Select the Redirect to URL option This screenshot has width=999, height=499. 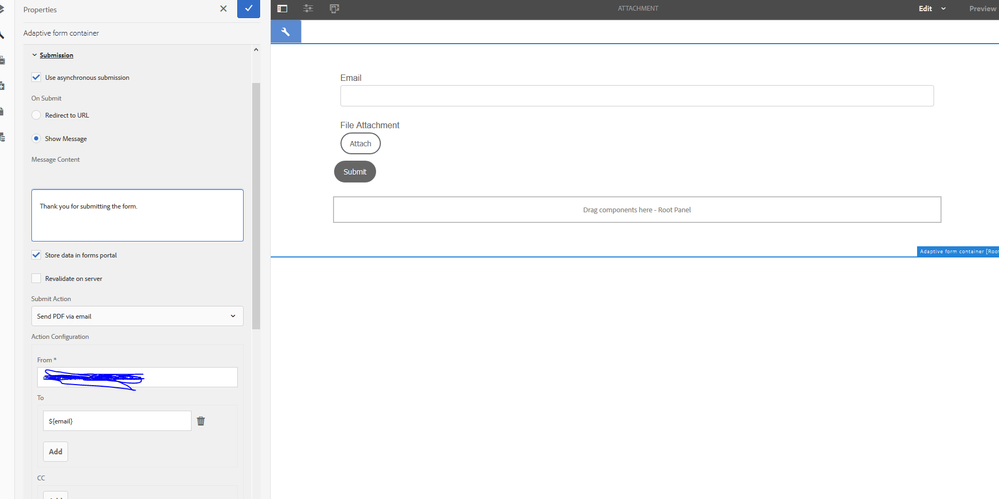(x=37, y=115)
